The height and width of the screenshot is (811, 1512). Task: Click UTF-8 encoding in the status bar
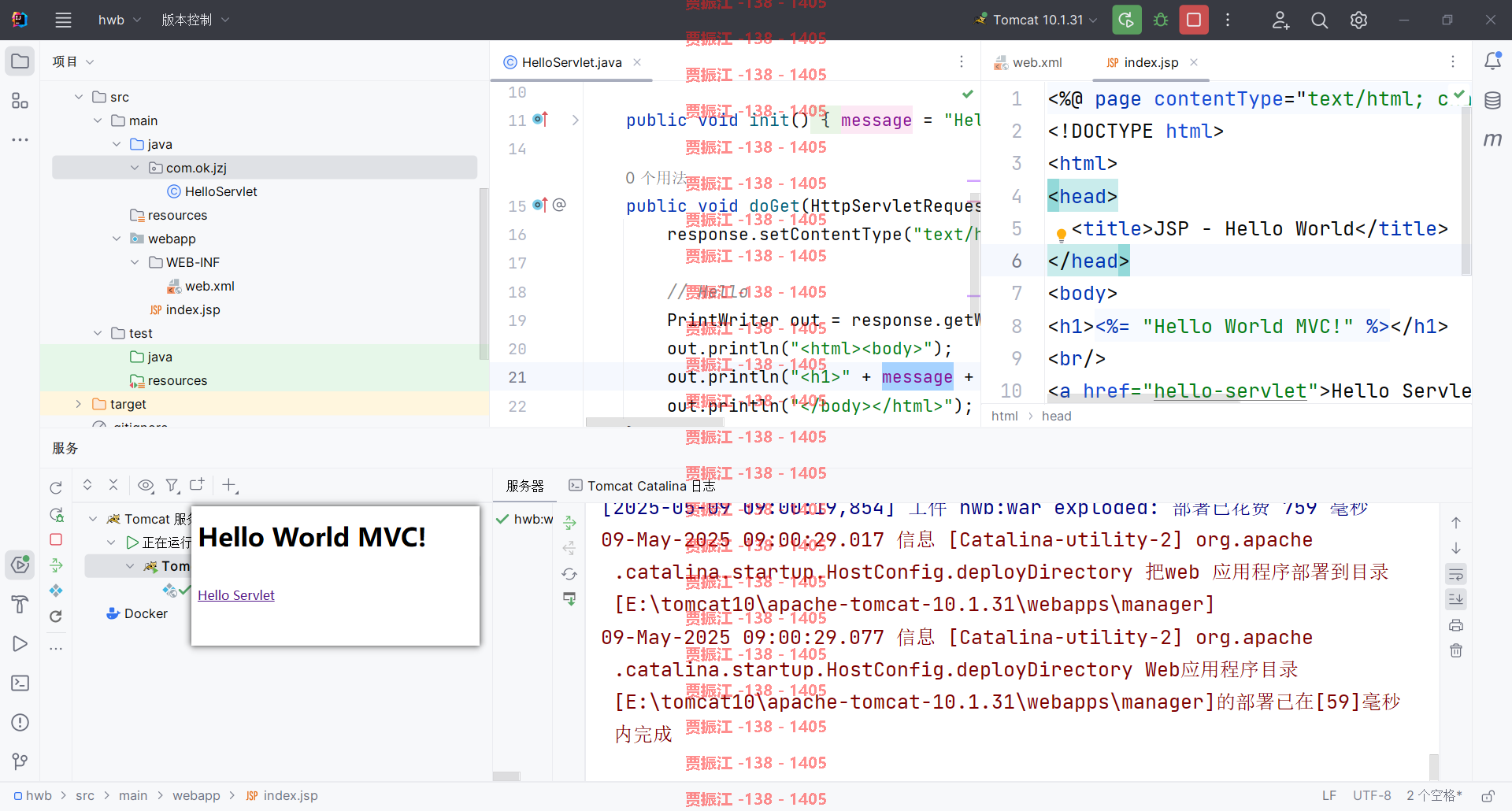pyautogui.click(x=1372, y=796)
